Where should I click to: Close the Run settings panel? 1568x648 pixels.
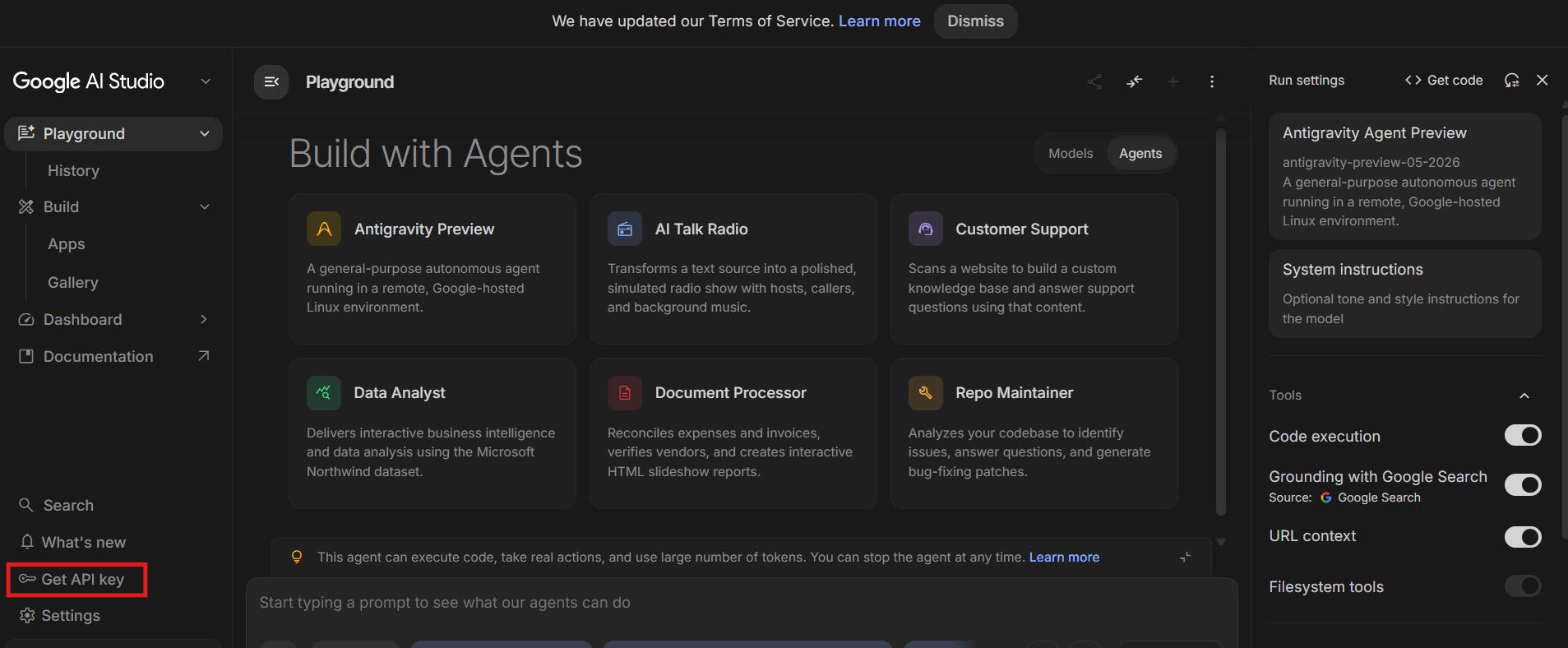click(x=1543, y=80)
